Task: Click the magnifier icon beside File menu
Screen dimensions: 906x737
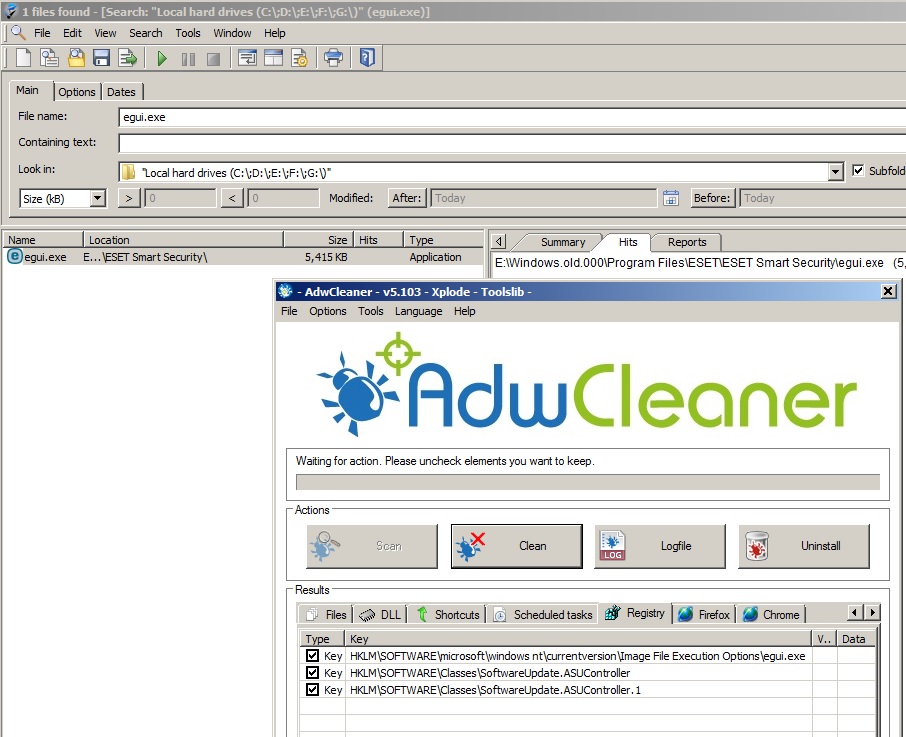Action: click(x=18, y=32)
